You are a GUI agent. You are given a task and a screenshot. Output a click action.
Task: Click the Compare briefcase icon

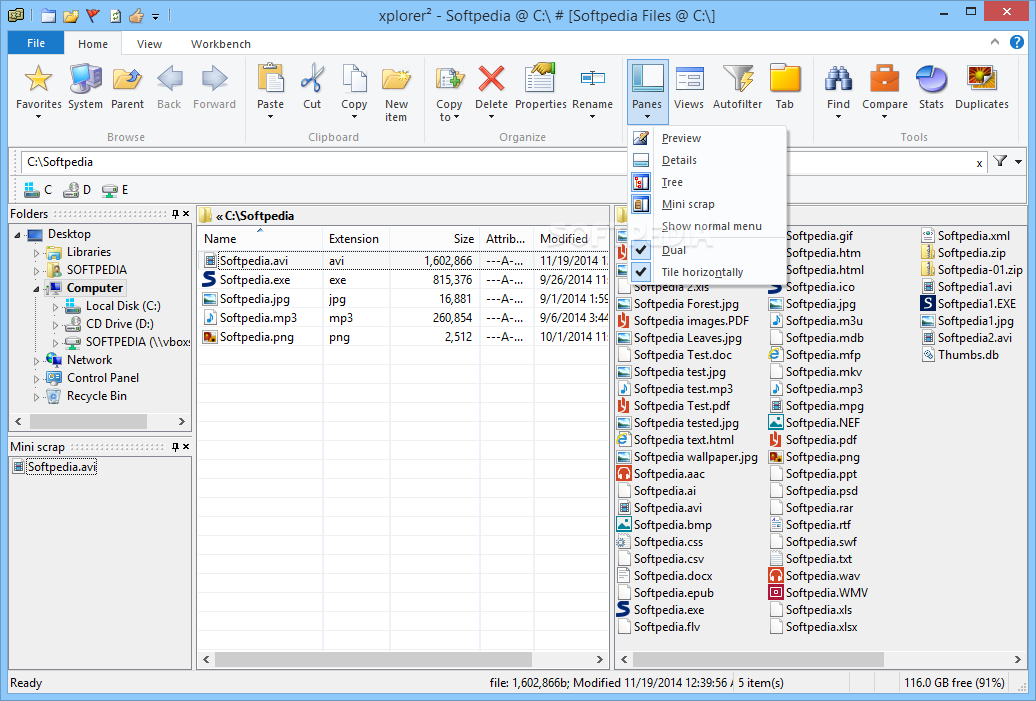(884, 79)
